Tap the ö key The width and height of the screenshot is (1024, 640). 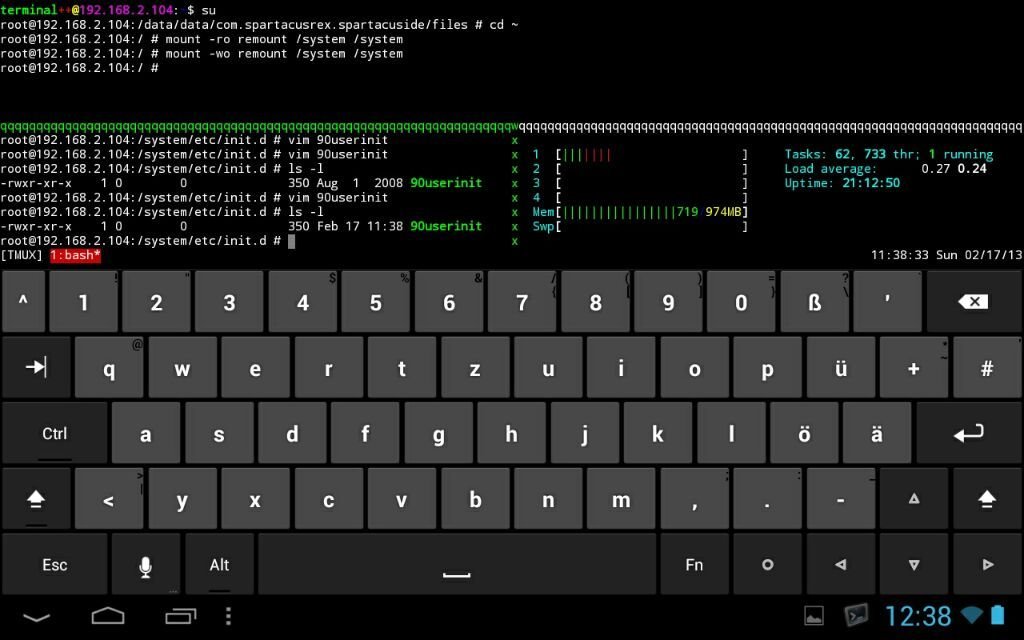pos(805,433)
